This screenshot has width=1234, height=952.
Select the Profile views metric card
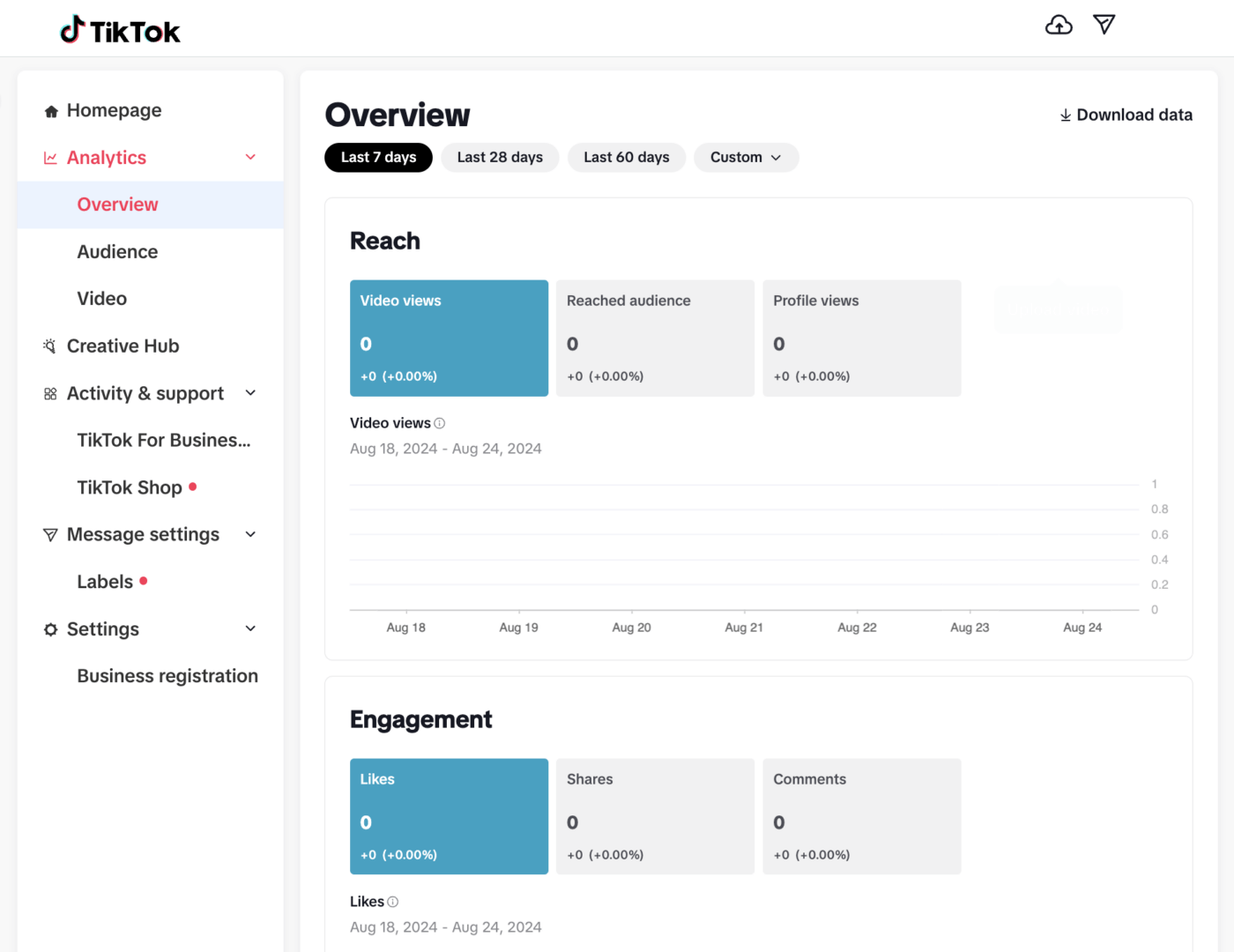click(862, 338)
